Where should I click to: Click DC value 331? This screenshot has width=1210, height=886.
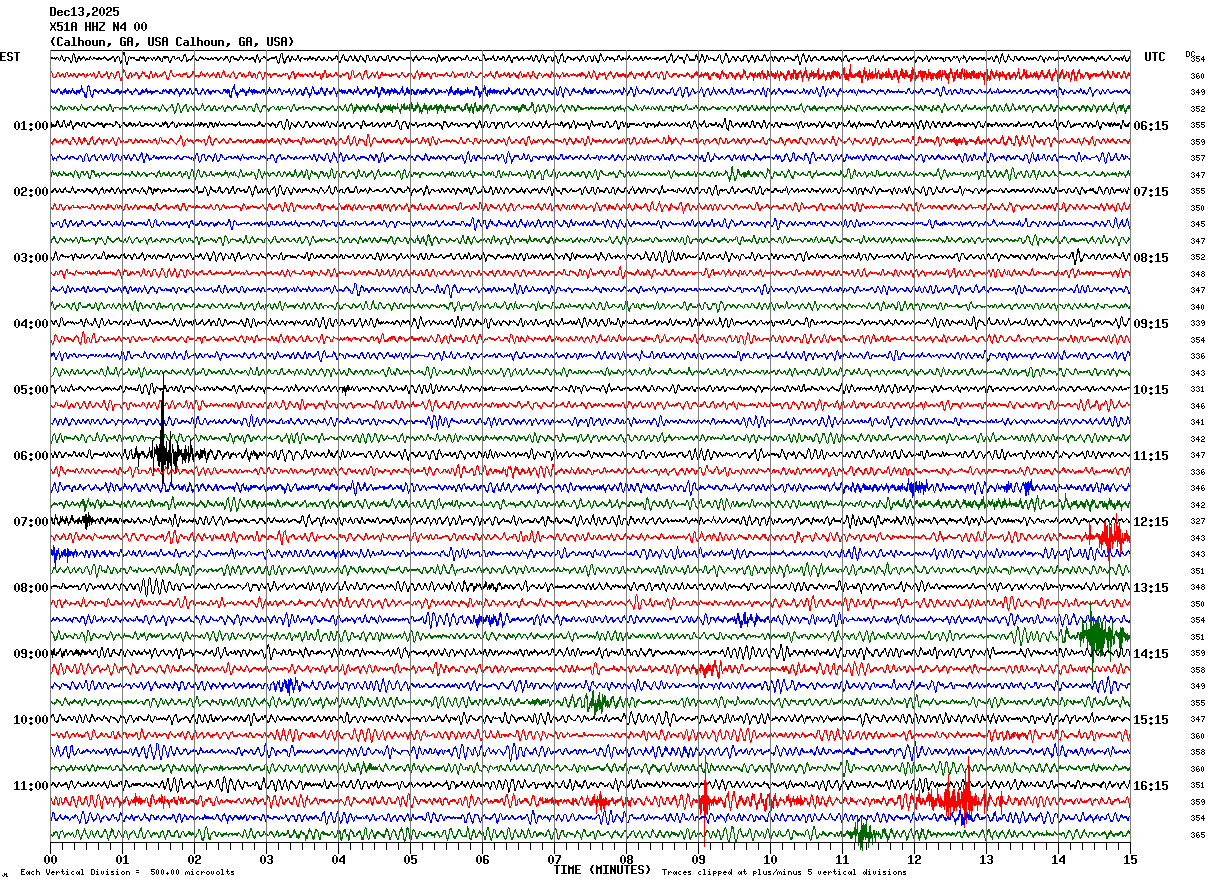[1197, 389]
